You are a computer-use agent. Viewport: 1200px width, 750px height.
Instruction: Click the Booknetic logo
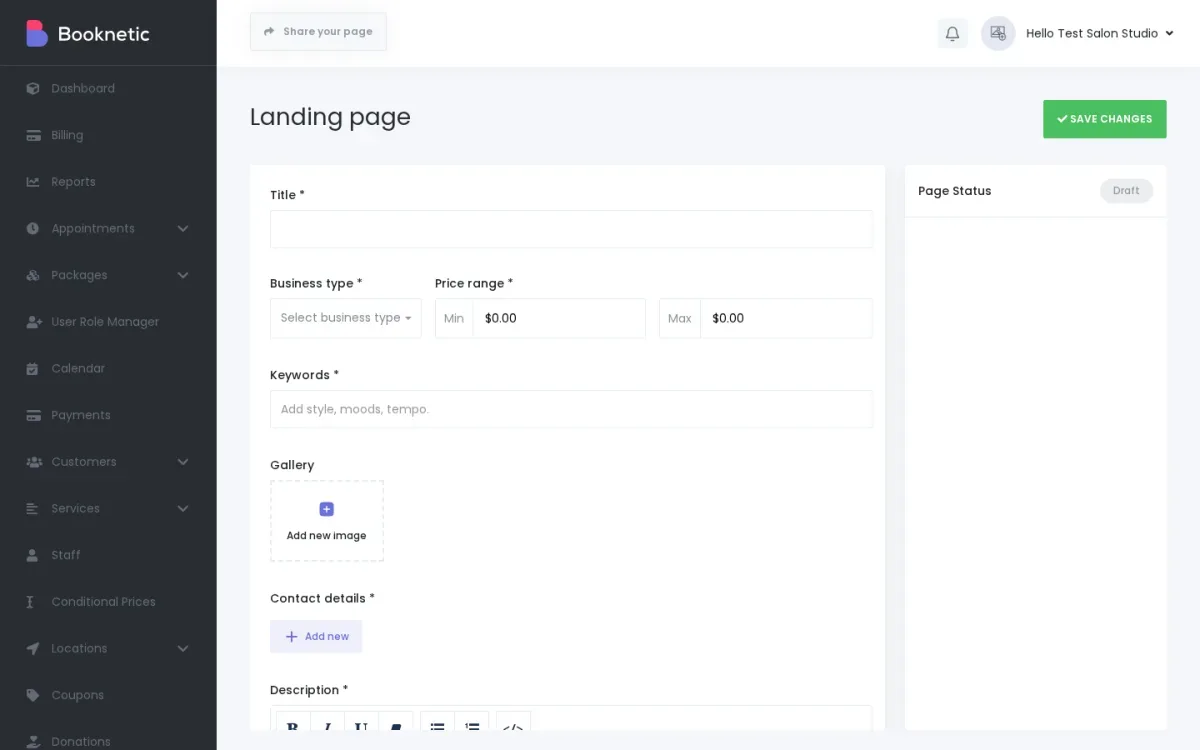88,33
